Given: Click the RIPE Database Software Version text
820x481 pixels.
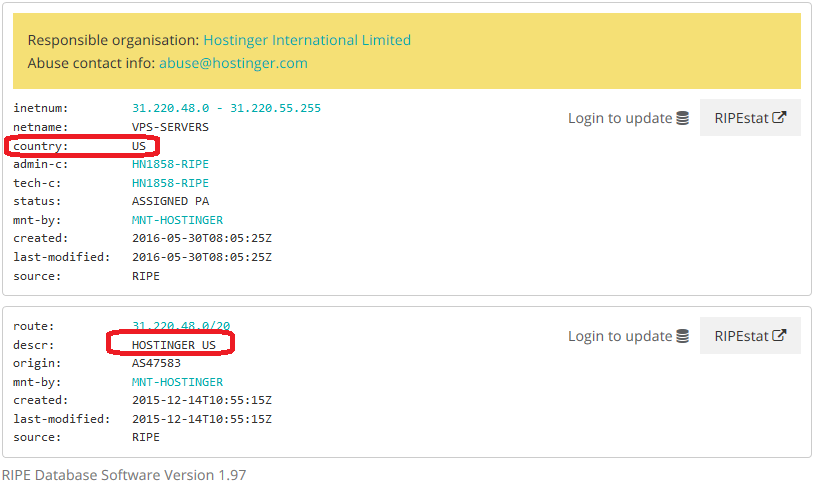Looking at the screenshot, I should click(123, 474).
